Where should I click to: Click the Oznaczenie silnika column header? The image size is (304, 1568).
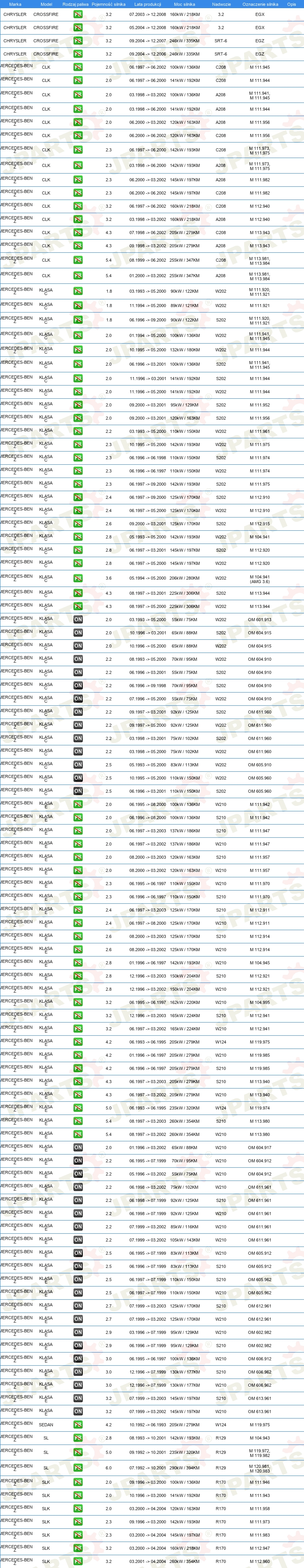tap(260, 4)
